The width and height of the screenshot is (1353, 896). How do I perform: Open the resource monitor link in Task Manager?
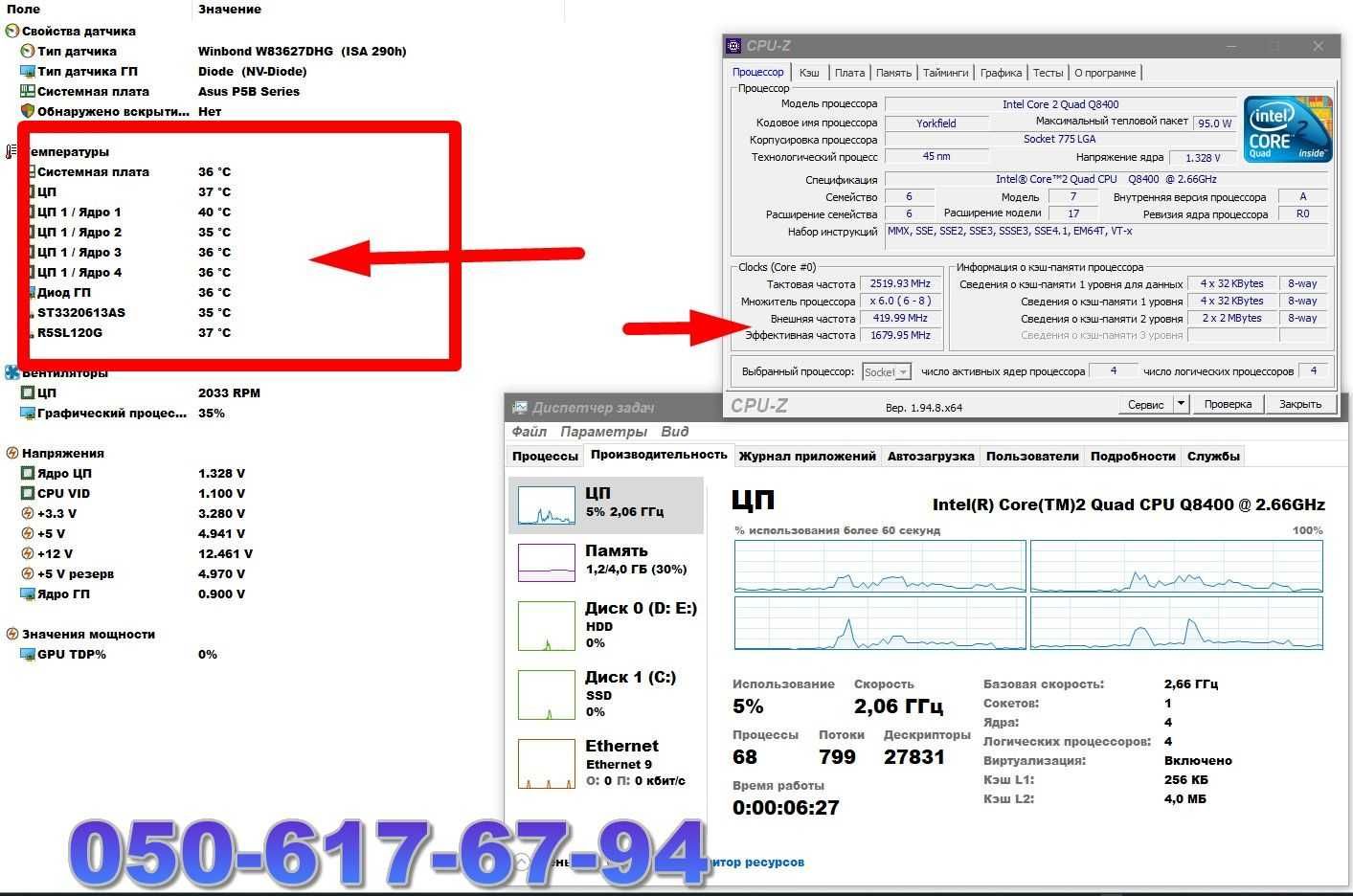coord(756,862)
